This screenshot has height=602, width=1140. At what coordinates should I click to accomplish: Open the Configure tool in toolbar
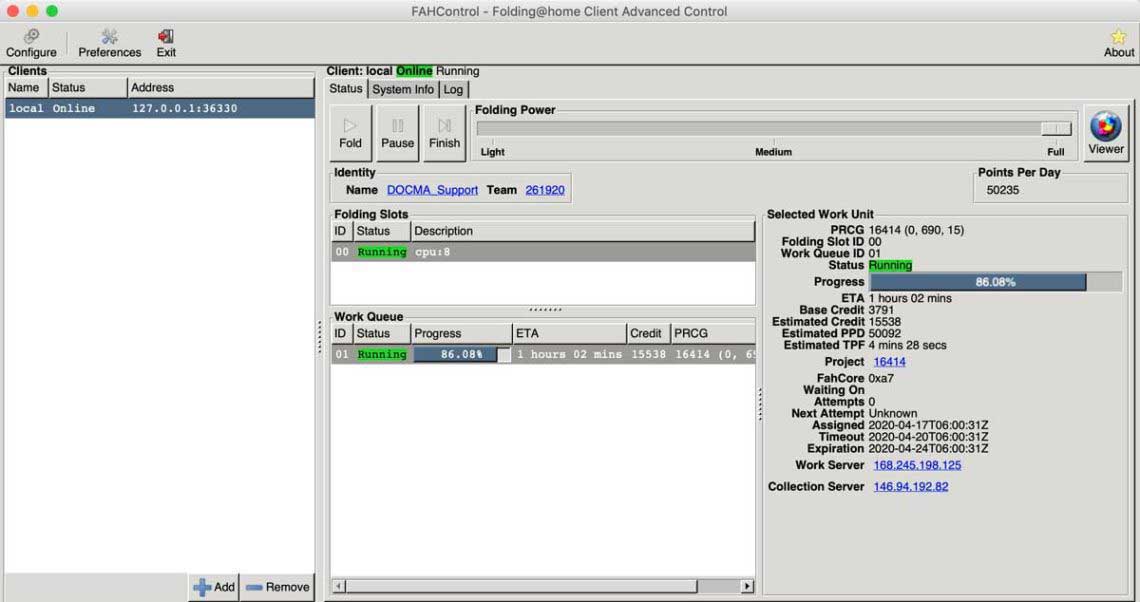pyautogui.click(x=31, y=43)
